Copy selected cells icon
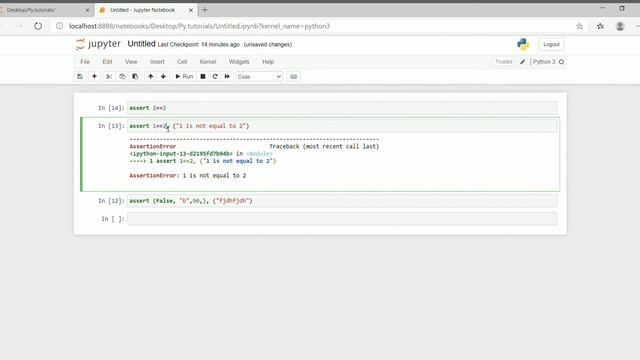Viewport: 640px width, 360px height. [x=122, y=76]
